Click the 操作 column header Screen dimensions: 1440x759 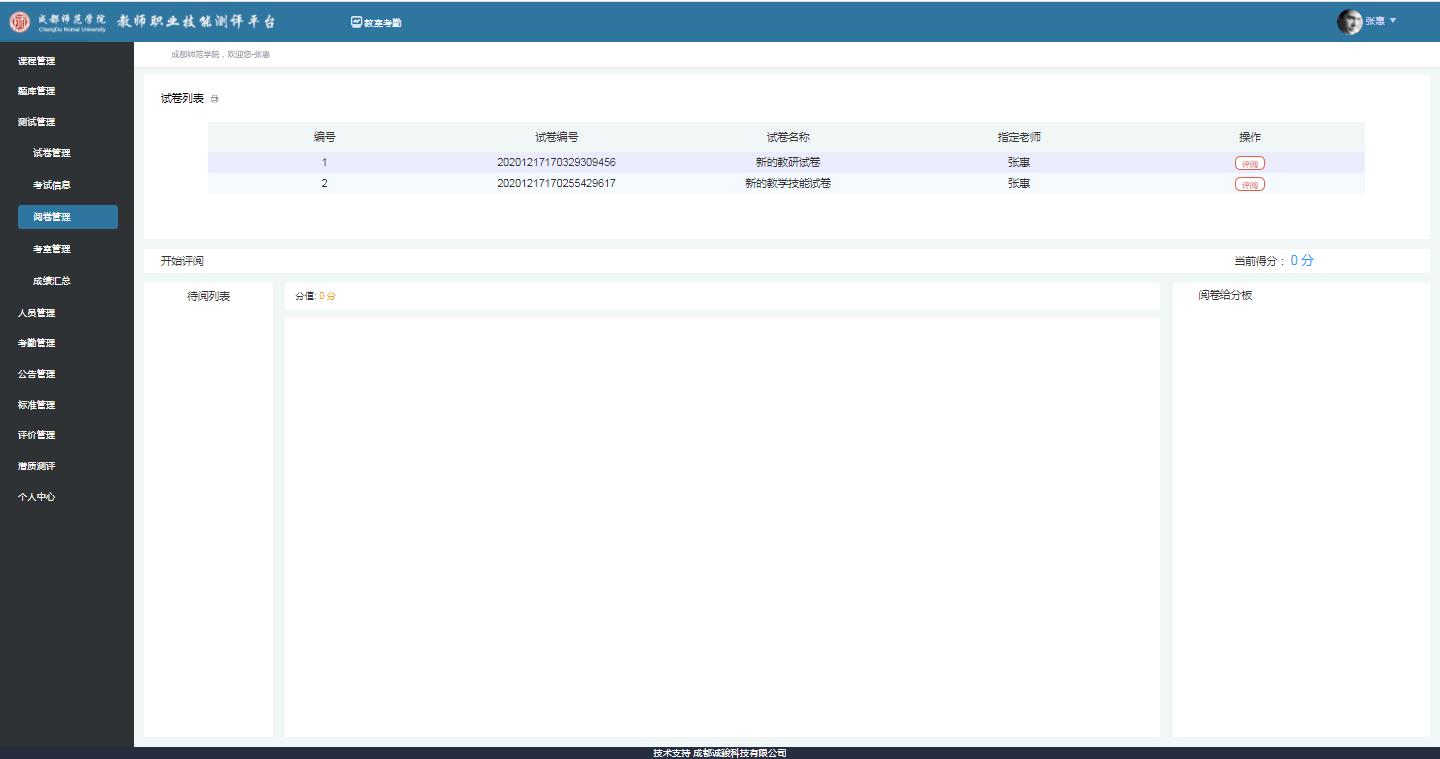click(1250, 137)
